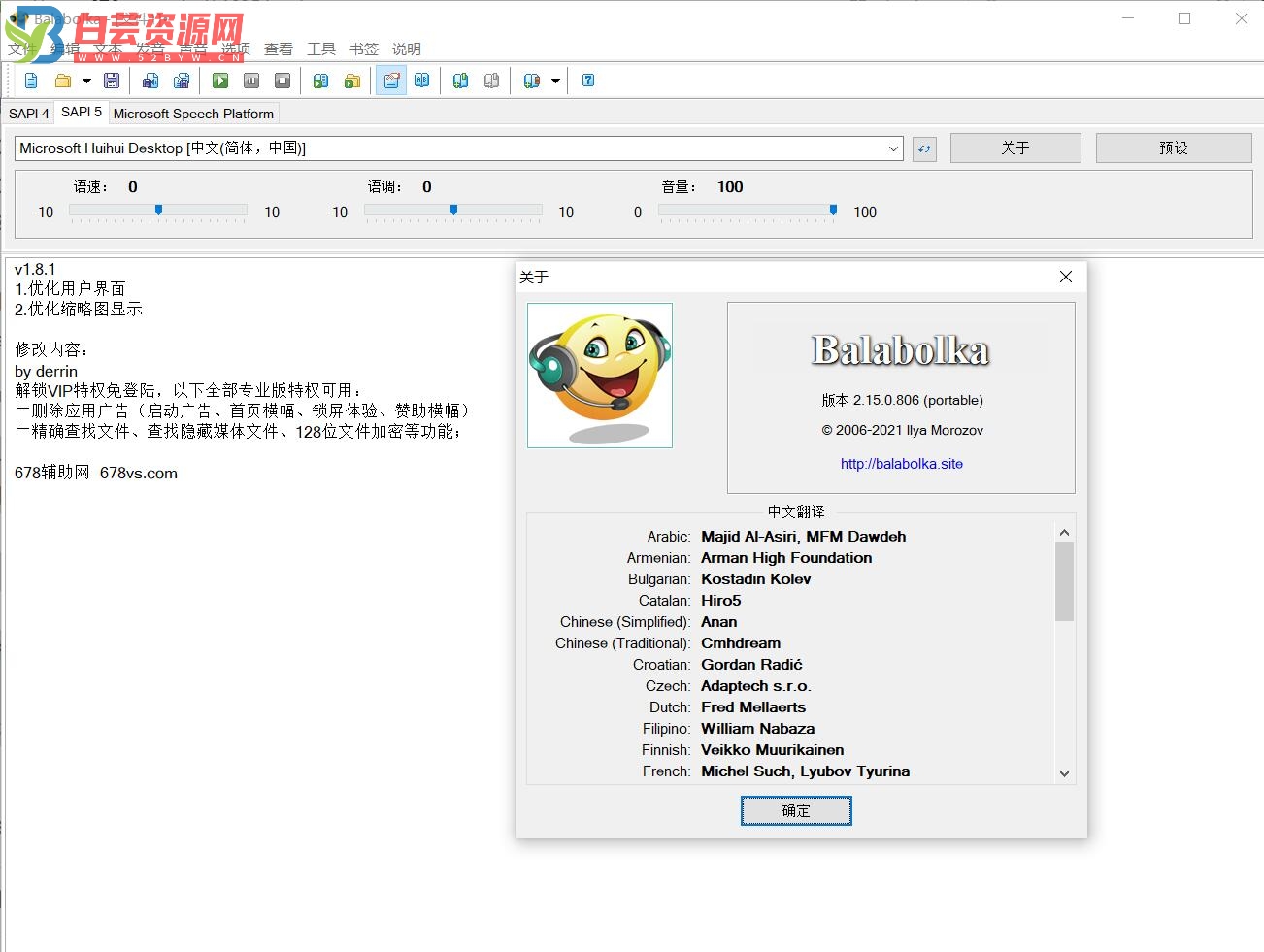
Task: Click Michel Such, Lyubov Tyurina entry
Action: click(806, 771)
